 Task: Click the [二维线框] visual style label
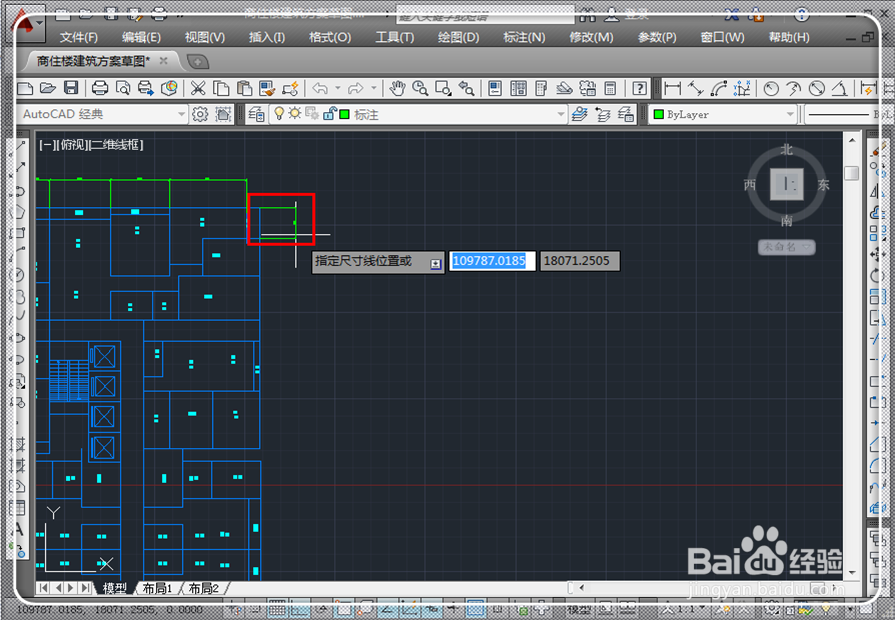[115, 145]
